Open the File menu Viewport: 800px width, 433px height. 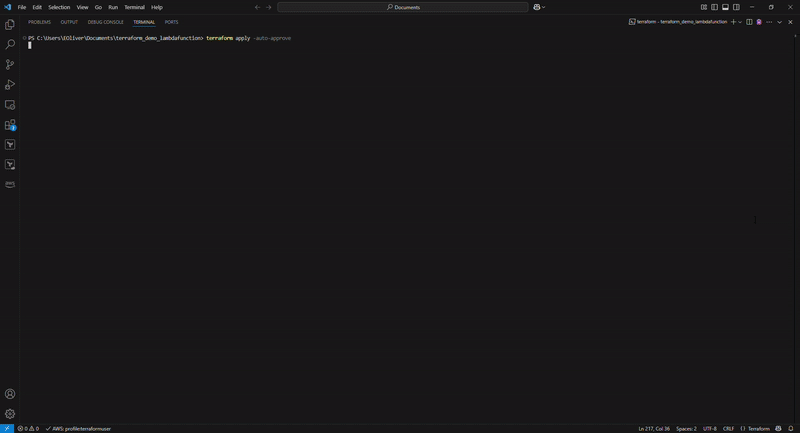(21, 7)
